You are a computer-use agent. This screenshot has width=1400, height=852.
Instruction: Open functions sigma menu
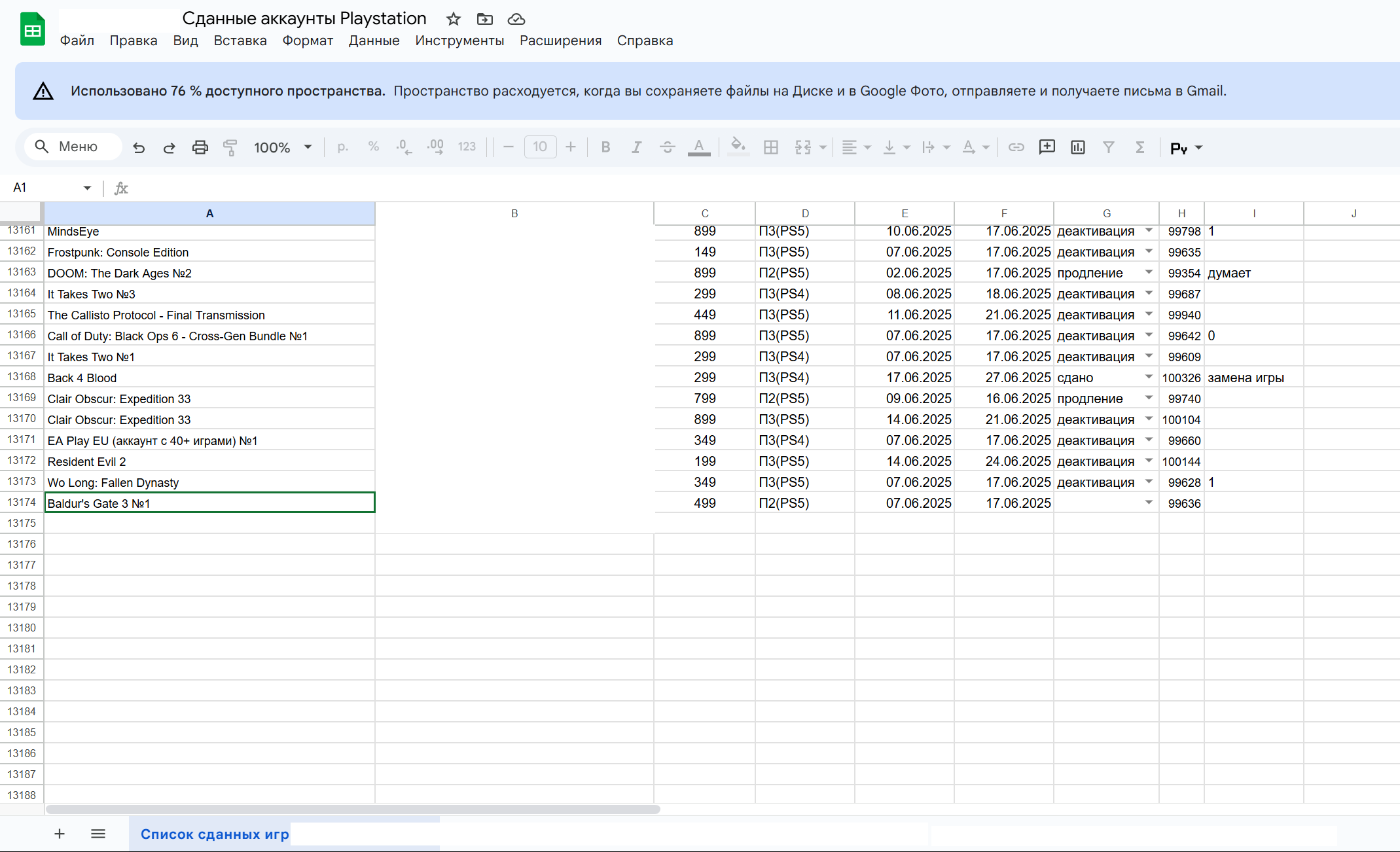click(x=1140, y=147)
